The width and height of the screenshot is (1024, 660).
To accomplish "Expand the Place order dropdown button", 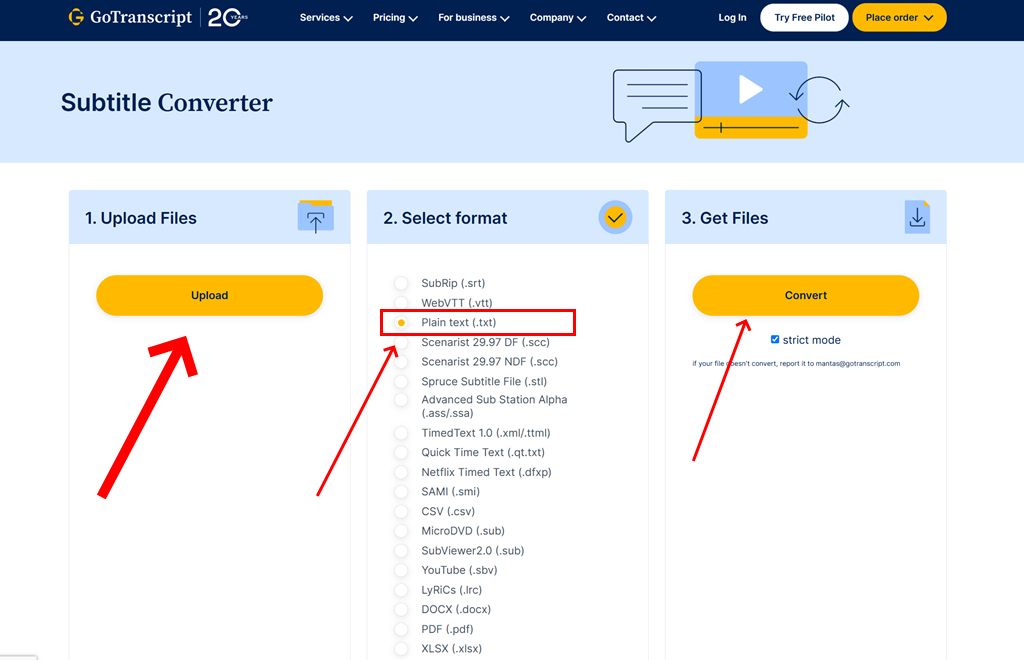I will coord(899,18).
